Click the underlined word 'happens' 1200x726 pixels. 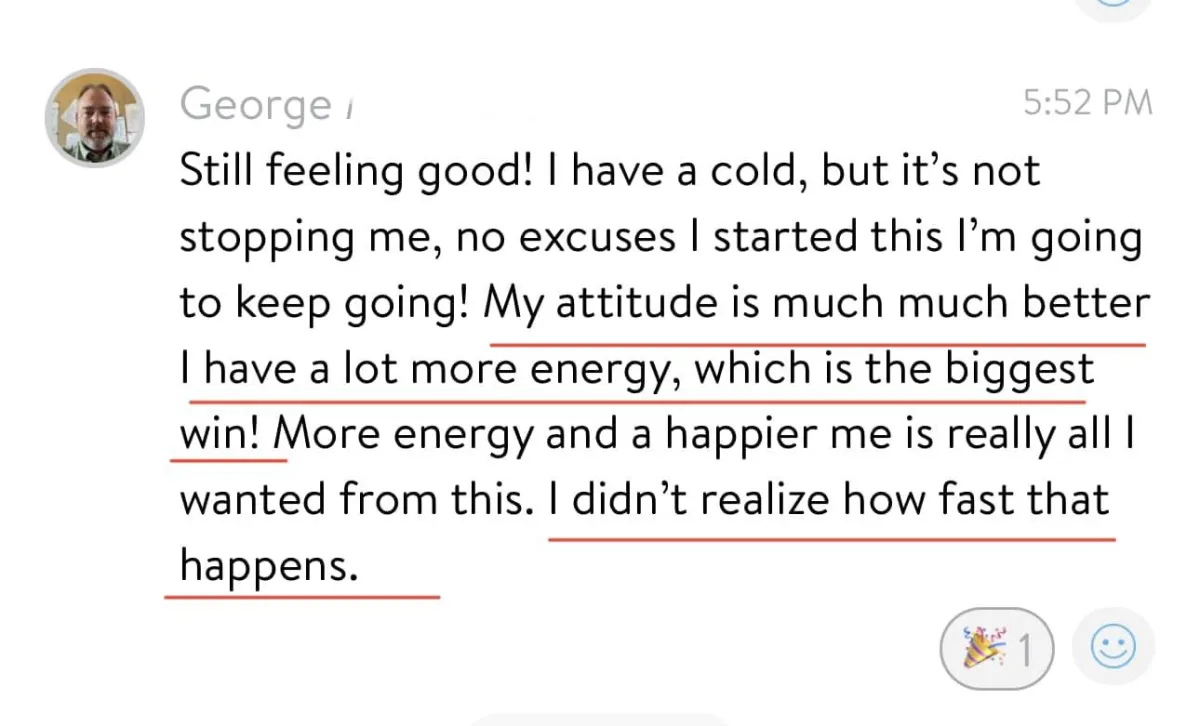pyautogui.click(x=266, y=565)
